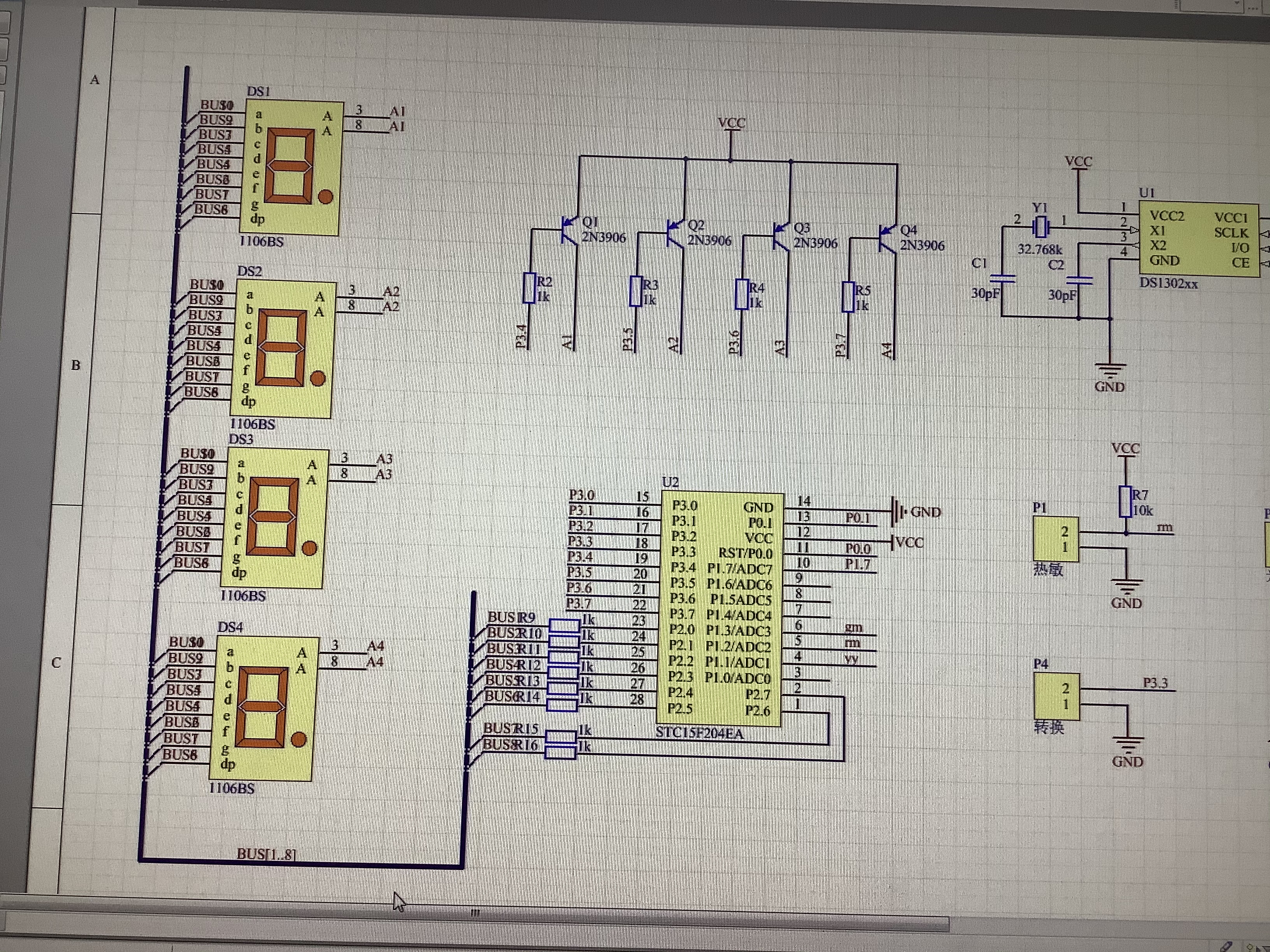Click the 30pF value under C1
Viewport: 1270px width, 952px height.
[x=986, y=293]
